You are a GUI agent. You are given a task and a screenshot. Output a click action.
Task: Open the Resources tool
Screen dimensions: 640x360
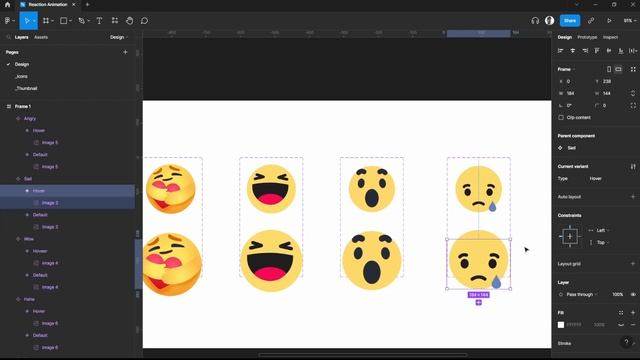click(x=115, y=21)
